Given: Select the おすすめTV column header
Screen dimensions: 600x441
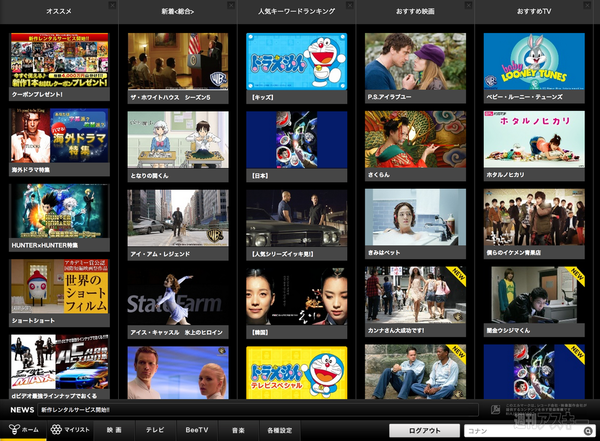Looking at the screenshot, I should pyautogui.click(x=534, y=11).
